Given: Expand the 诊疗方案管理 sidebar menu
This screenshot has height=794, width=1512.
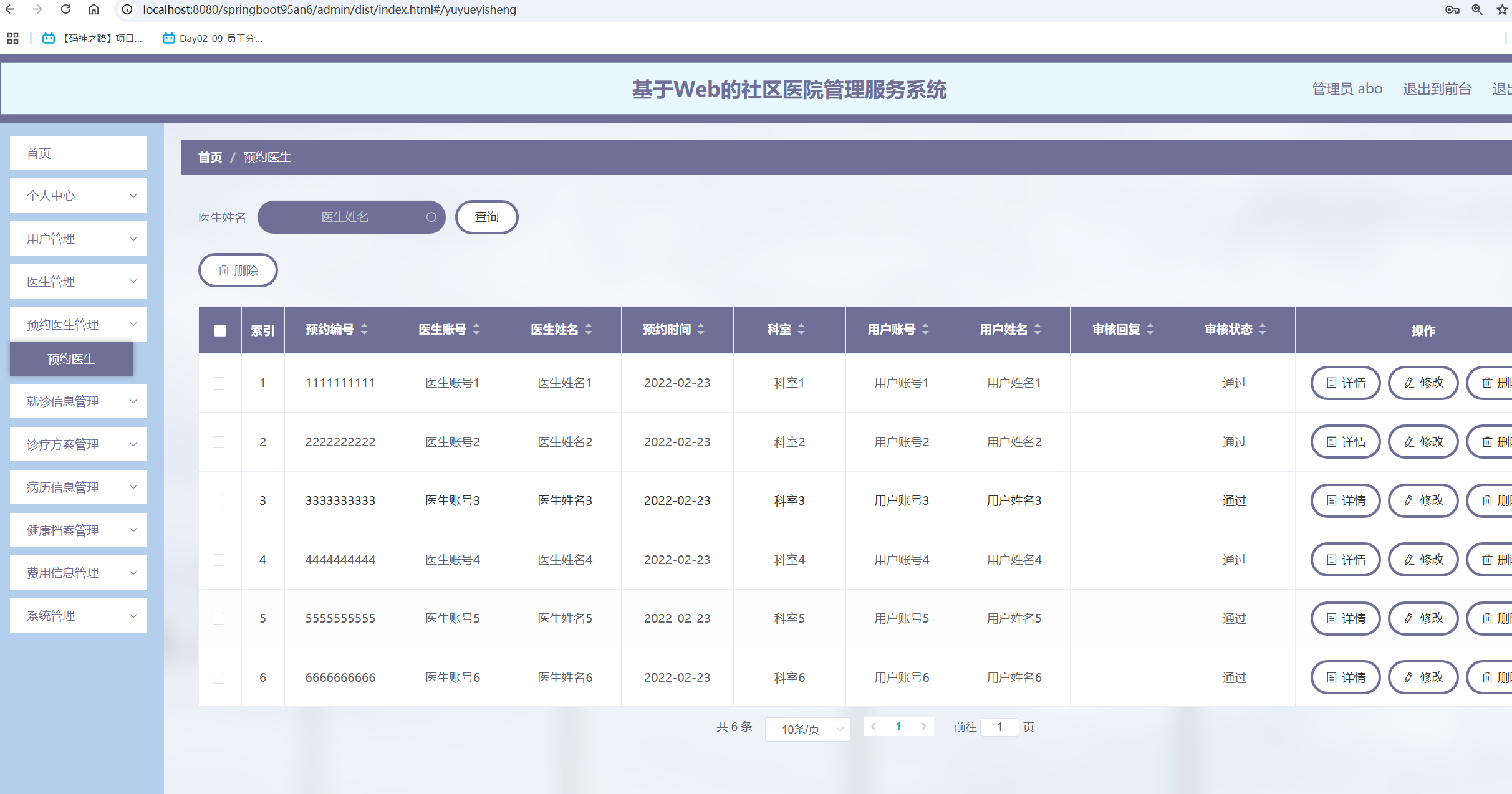Looking at the screenshot, I should tap(79, 444).
